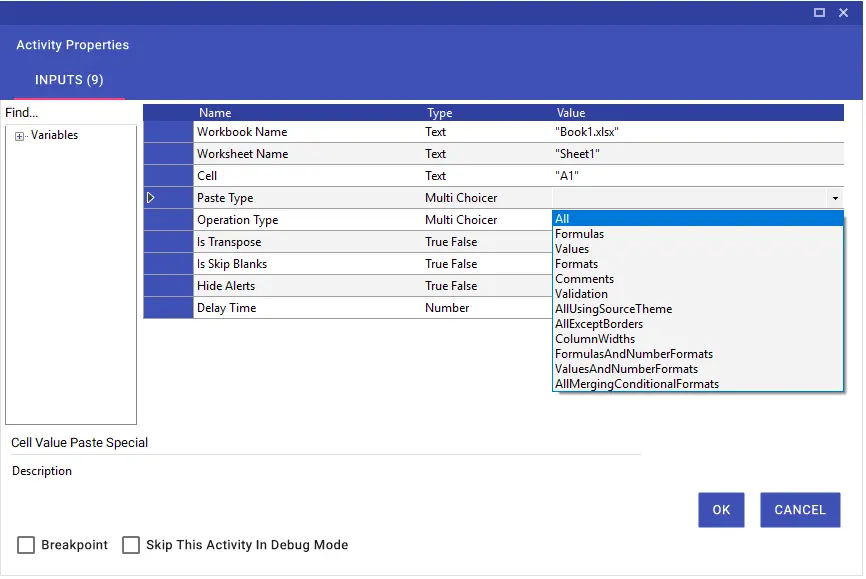Enable the Breakpoint checkbox

[26, 545]
